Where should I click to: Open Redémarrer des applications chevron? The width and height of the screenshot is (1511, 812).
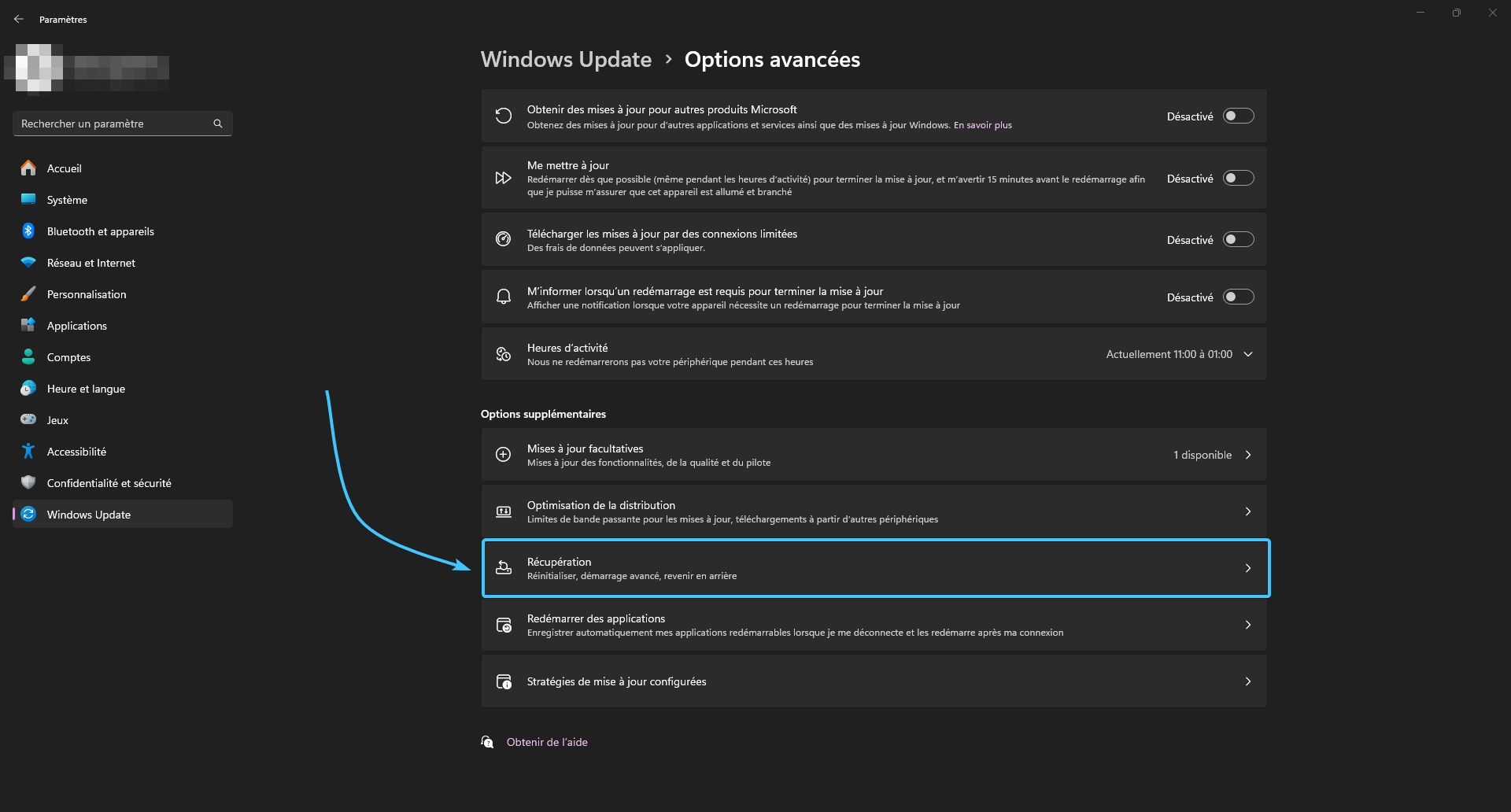pyautogui.click(x=1248, y=625)
